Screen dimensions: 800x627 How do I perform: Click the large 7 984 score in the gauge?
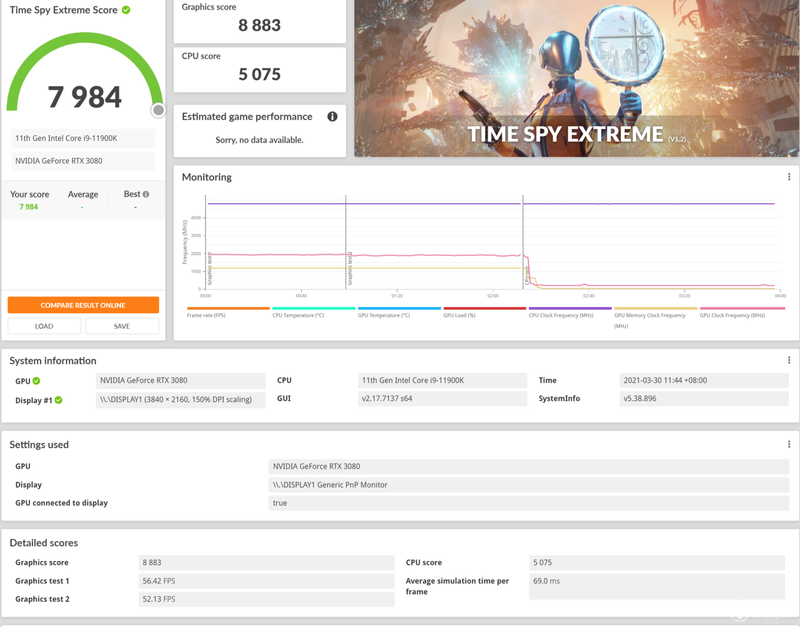(85, 97)
